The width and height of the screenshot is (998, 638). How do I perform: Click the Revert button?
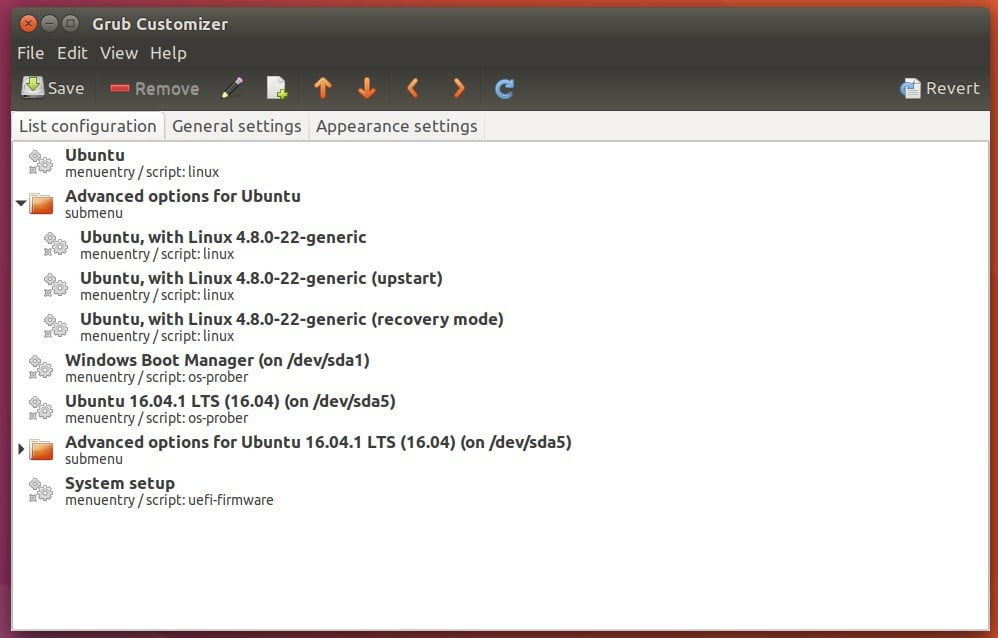click(939, 88)
